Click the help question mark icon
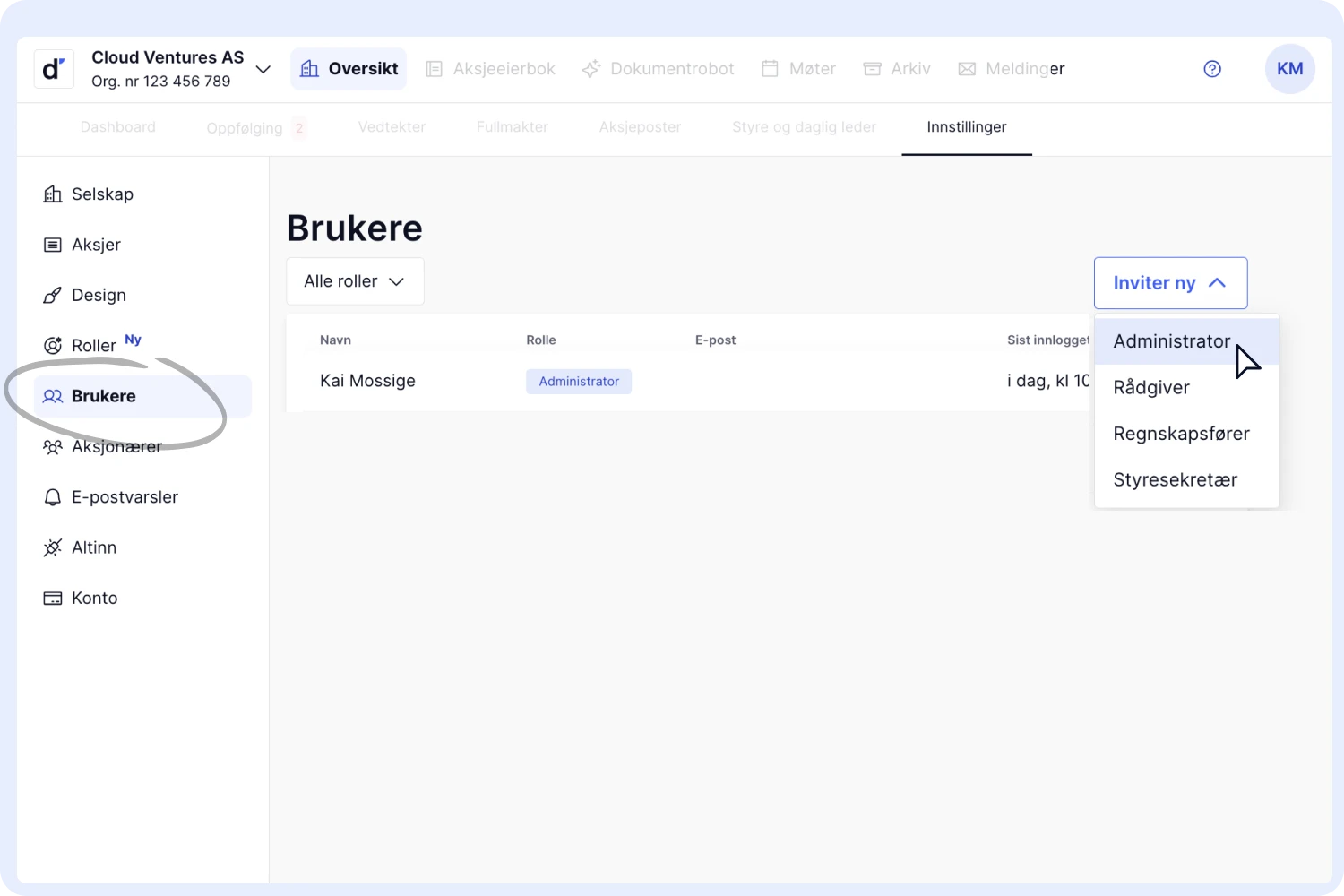The height and width of the screenshot is (896, 1344). (x=1212, y=69)
